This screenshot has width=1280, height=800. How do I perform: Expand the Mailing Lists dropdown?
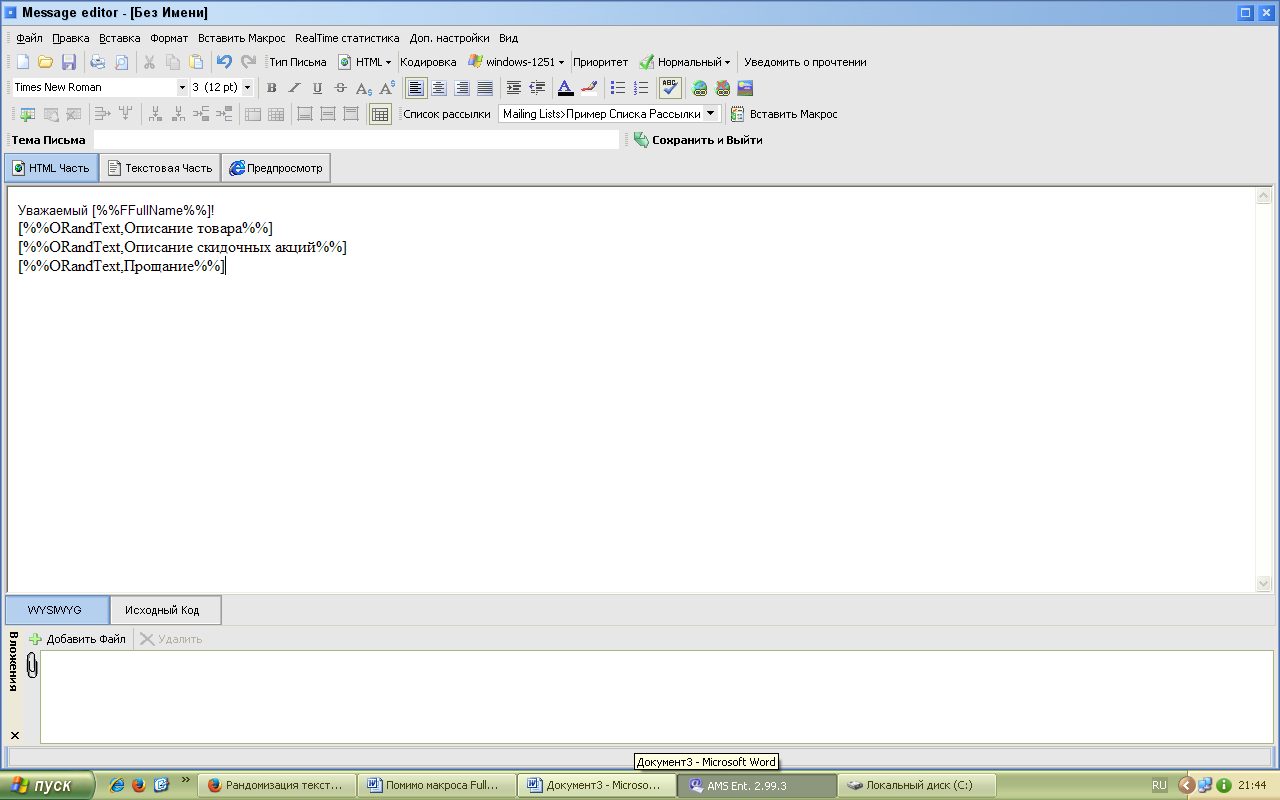coord(711,114)
